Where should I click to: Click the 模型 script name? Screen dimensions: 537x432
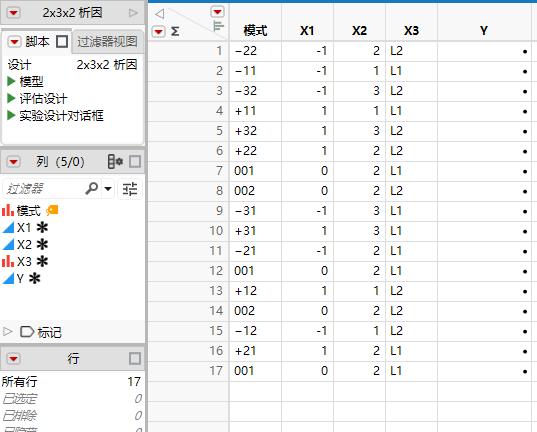pos(32,82)
